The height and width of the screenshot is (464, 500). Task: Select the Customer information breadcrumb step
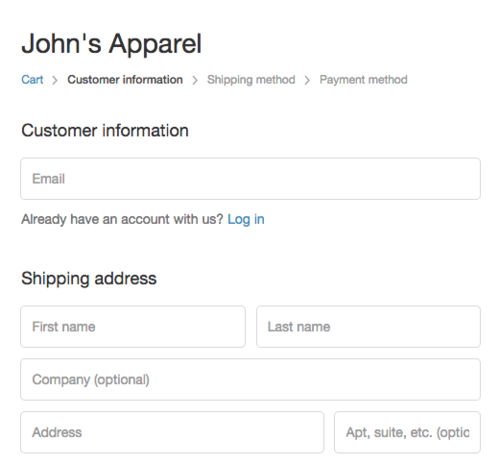tap(125, 80)
